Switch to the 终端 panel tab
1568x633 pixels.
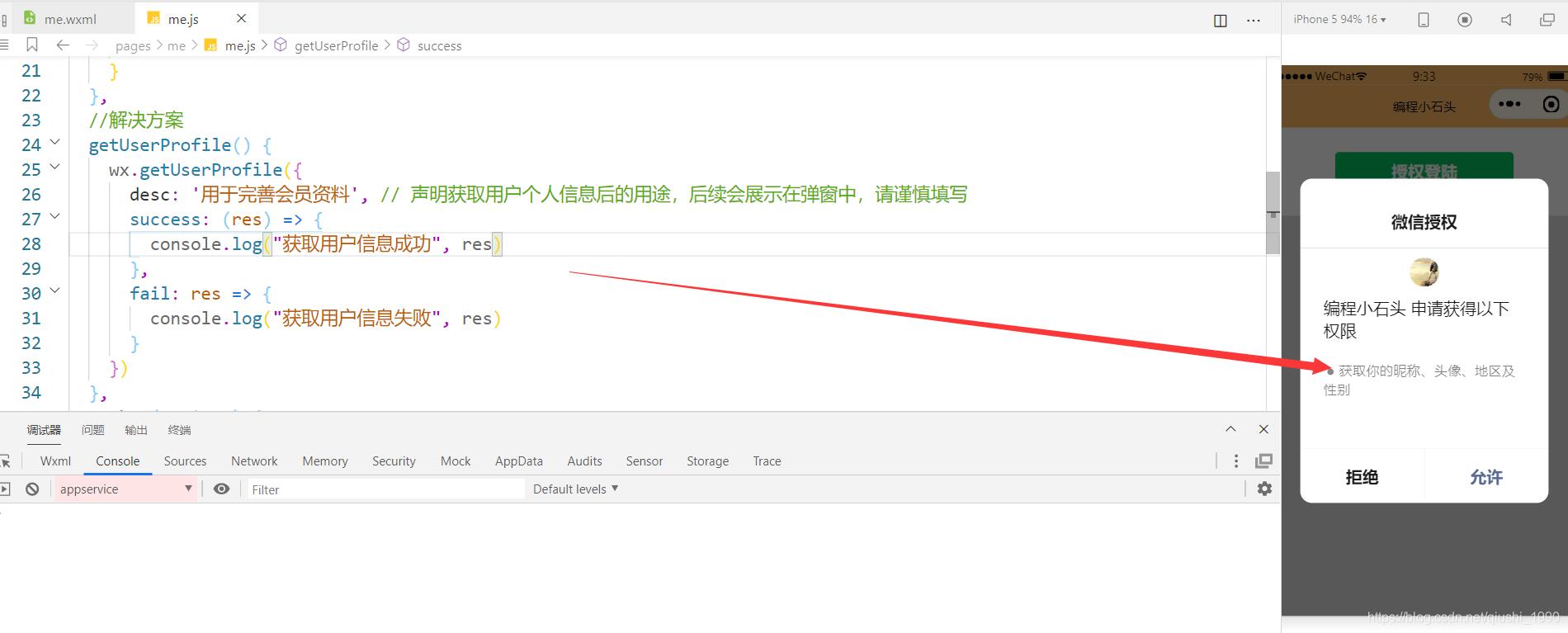click(x=179, y=430)
